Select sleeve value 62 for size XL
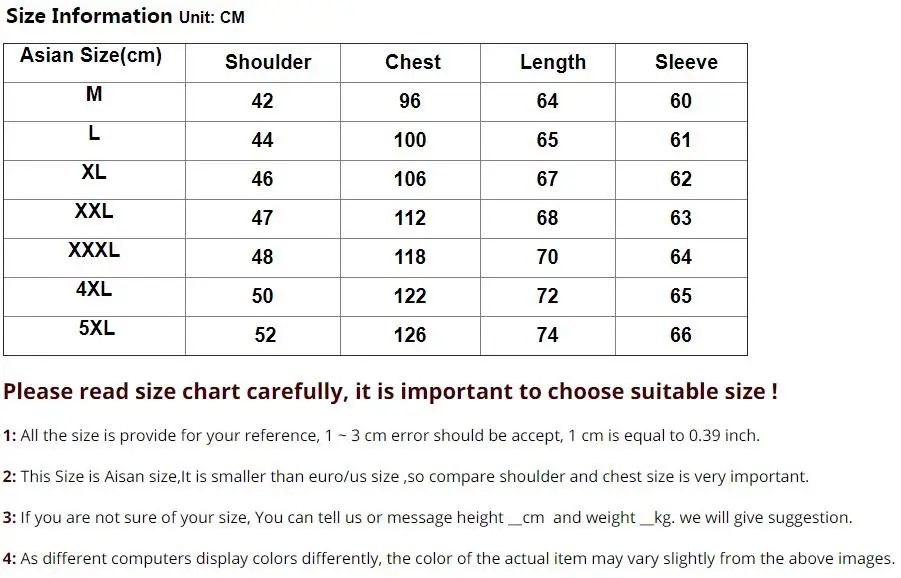 coord(681,179)
